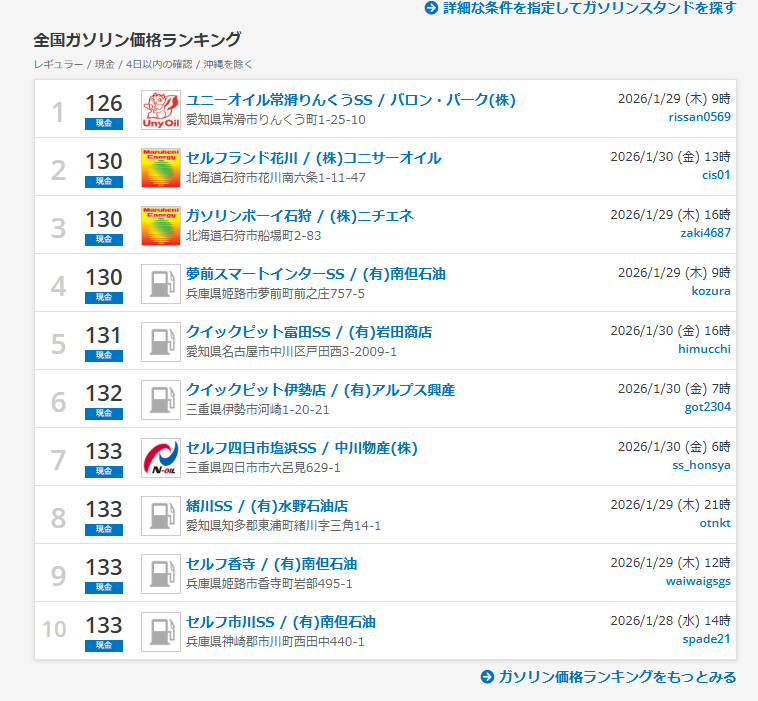Image resolution: width=758 pixels, height=701 pixels.
Task: Click address 兵庫県神崎郡市川町西田中440-1
Action: point(275,642)
